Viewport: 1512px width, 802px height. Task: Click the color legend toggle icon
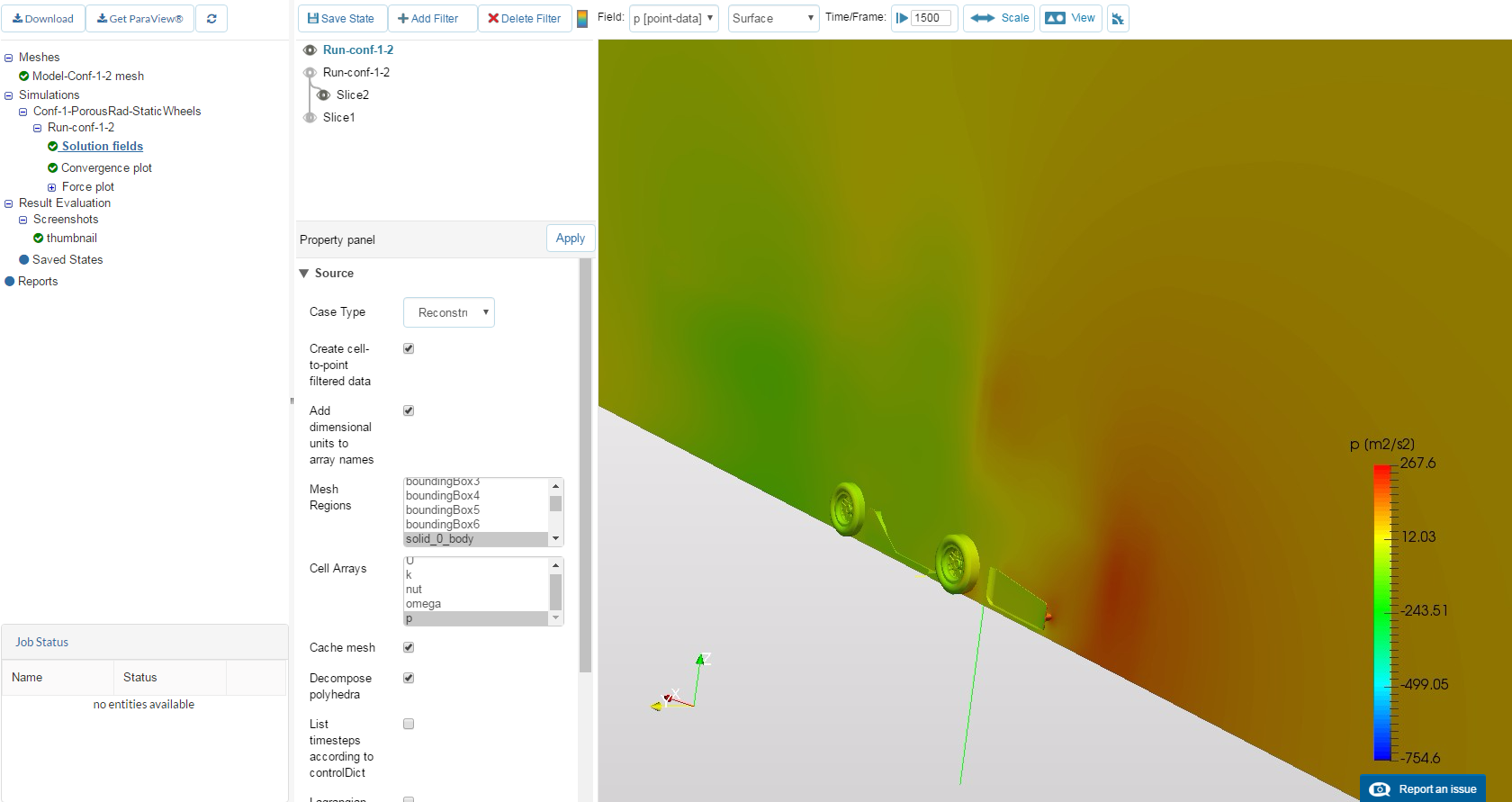click(x=582, y=19)
